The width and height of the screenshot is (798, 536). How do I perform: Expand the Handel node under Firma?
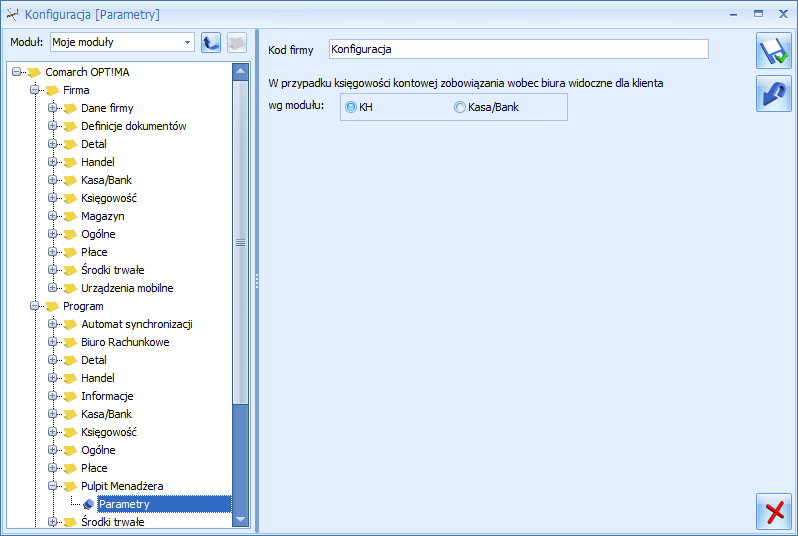tap(52, 162)
